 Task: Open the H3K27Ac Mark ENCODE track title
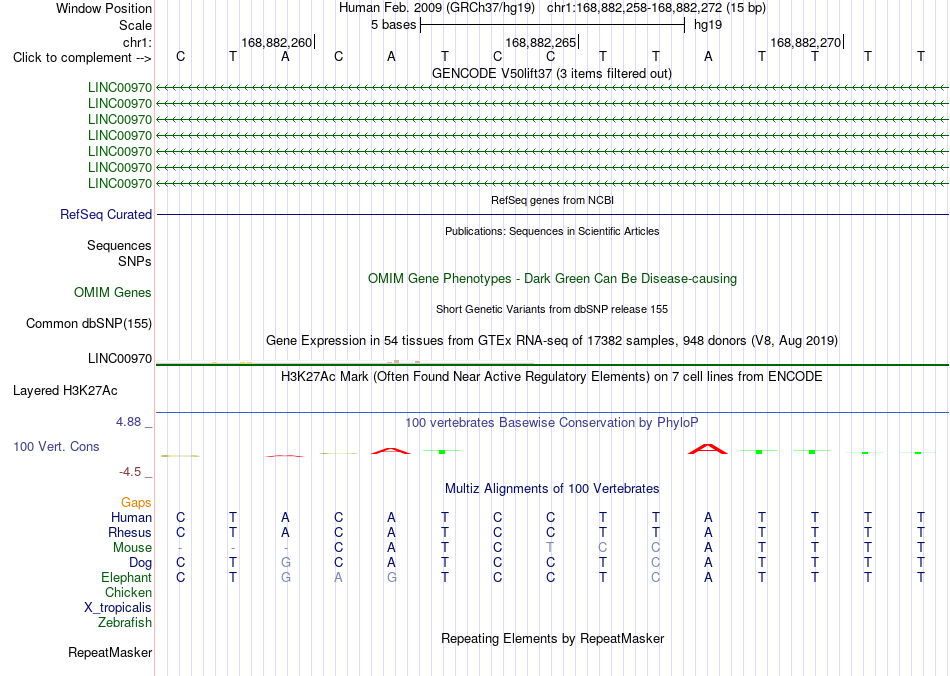pyautogui.click(x=552, y=377)
